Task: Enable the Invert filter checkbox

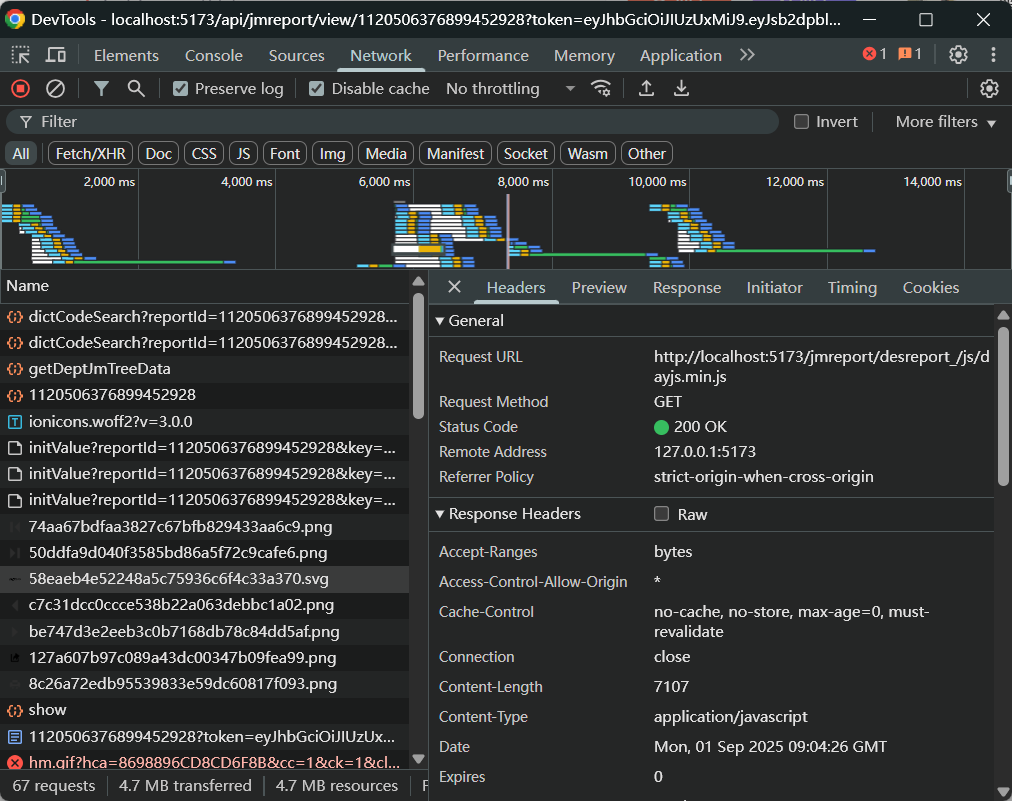Action: coord(801,121)
